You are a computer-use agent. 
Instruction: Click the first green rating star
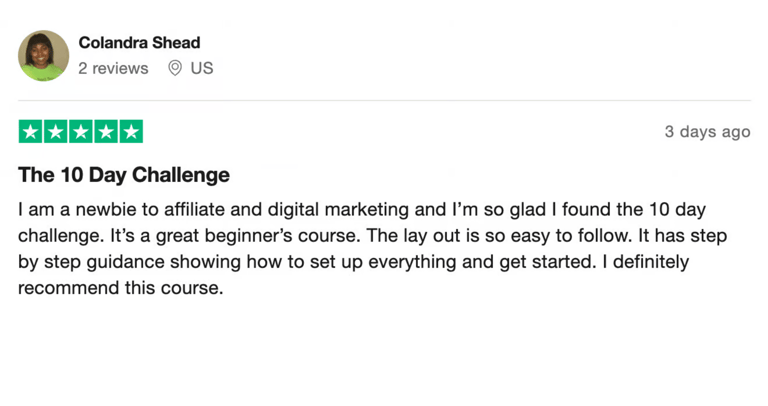point(31,131)
